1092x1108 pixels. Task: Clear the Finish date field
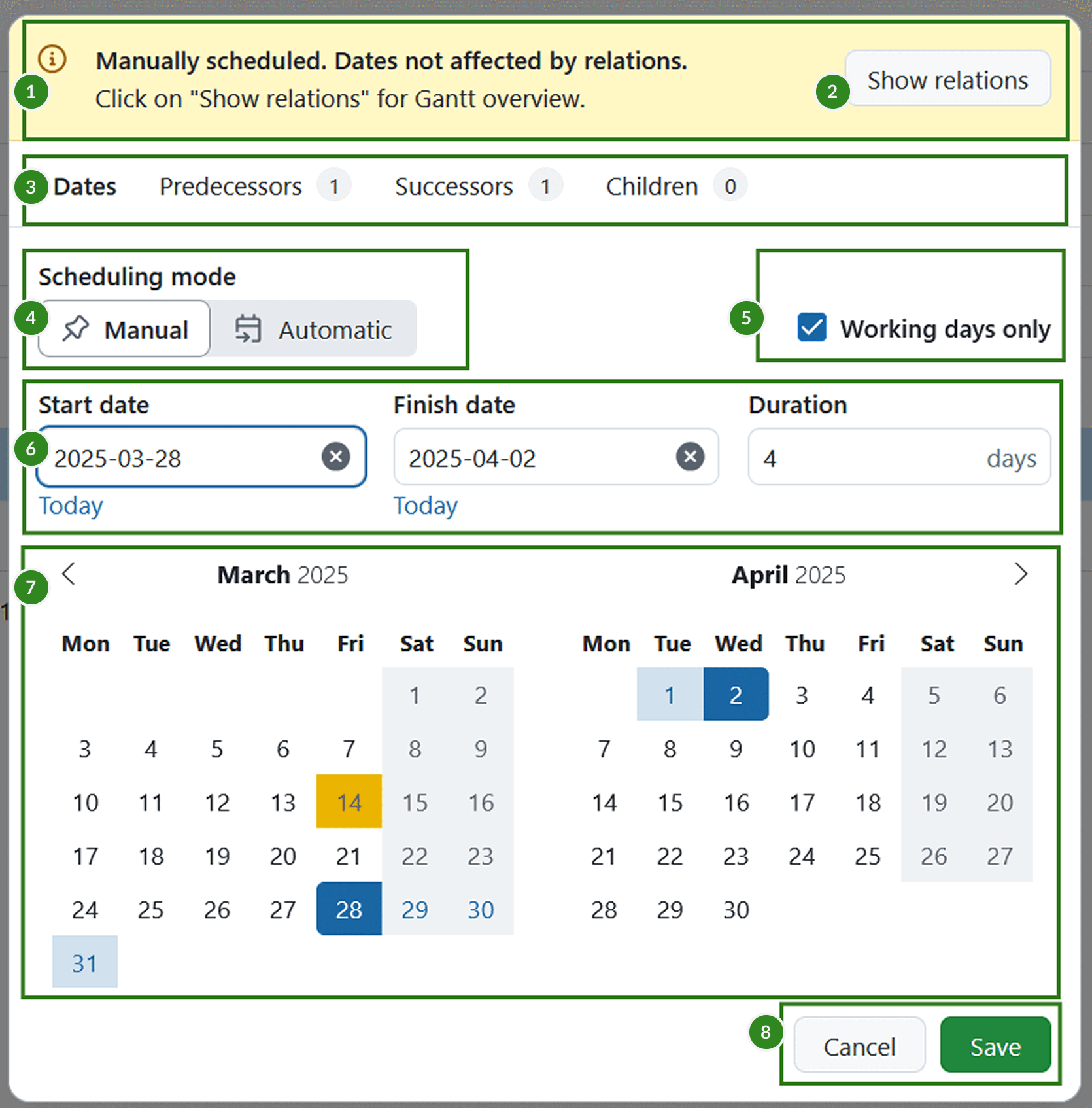[x=690, y=457]
